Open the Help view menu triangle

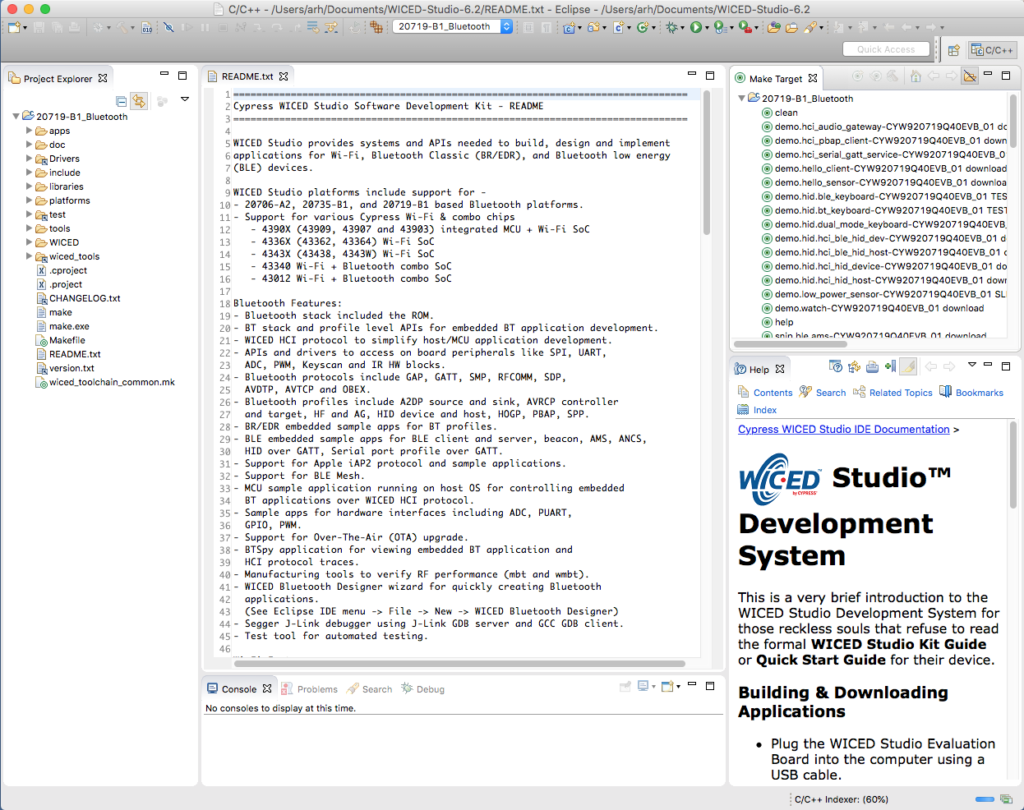[972, 364]
